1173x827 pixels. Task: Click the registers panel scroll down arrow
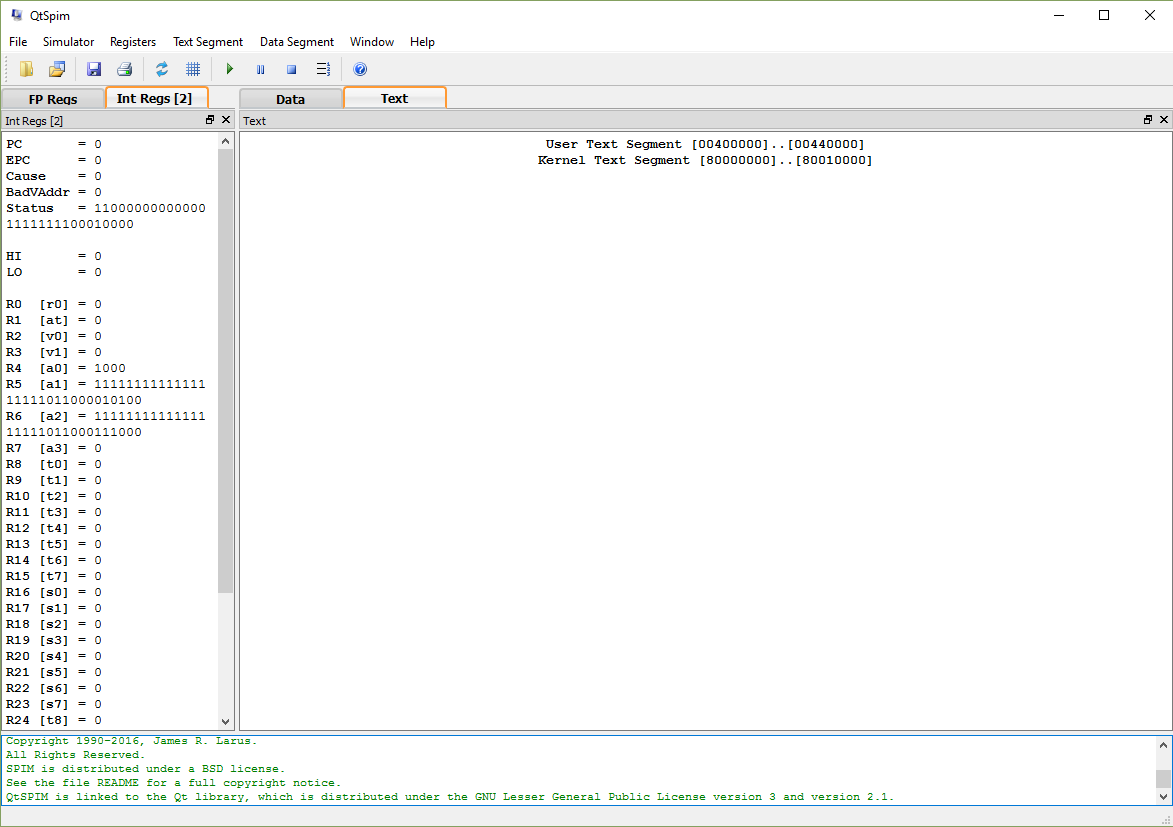point(225,721)
